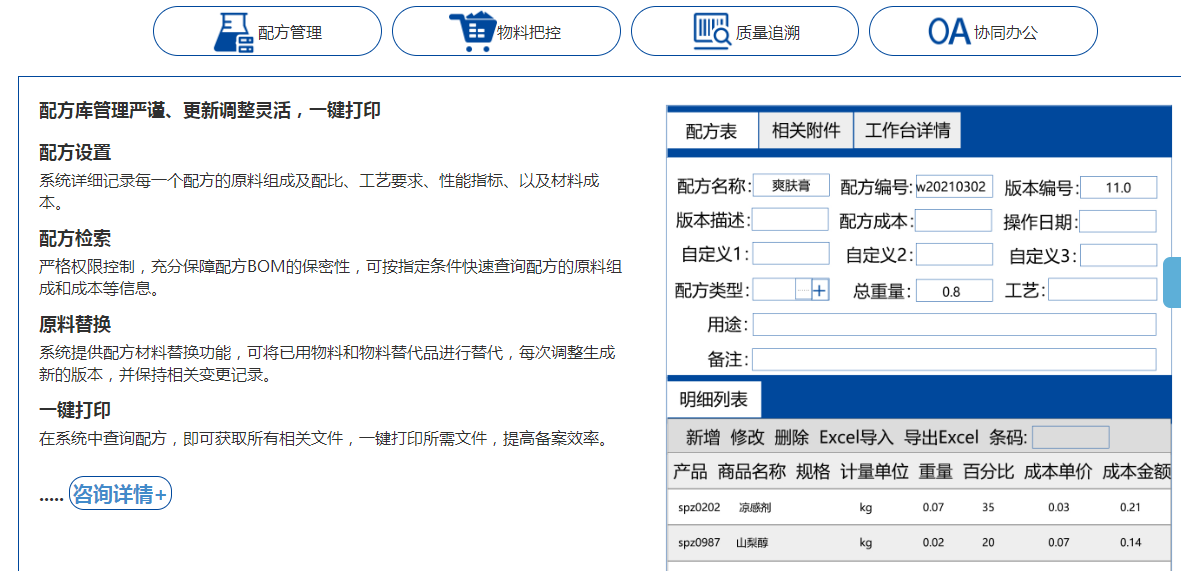
Task: Click 删除 in the detail toolbar
Action: pyautogui.click(x=791, y=438)
